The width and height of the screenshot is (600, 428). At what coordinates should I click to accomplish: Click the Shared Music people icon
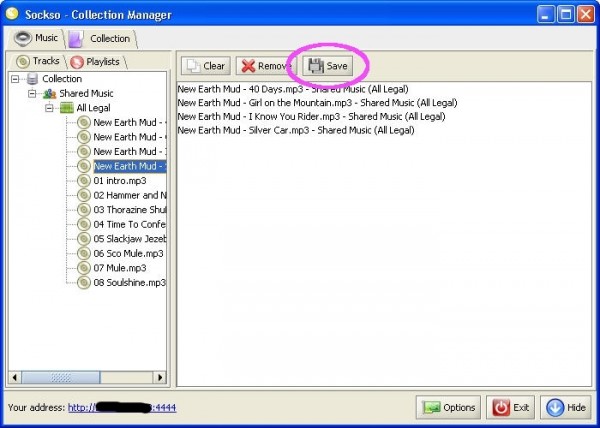50,94
